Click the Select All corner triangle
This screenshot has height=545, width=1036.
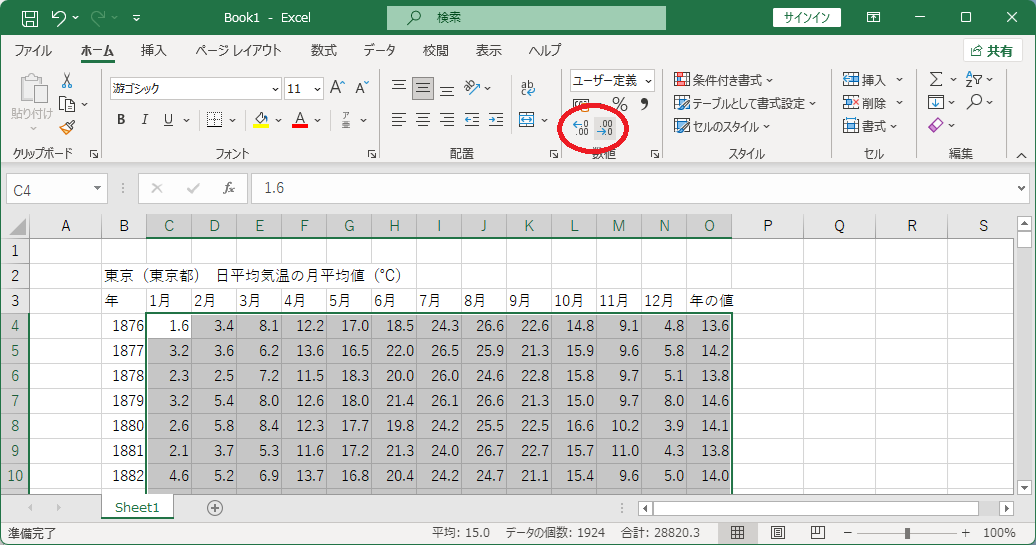17,227
